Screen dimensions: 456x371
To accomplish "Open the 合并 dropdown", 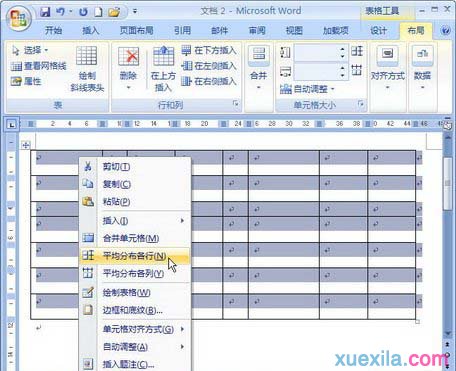I will point(259,69).
